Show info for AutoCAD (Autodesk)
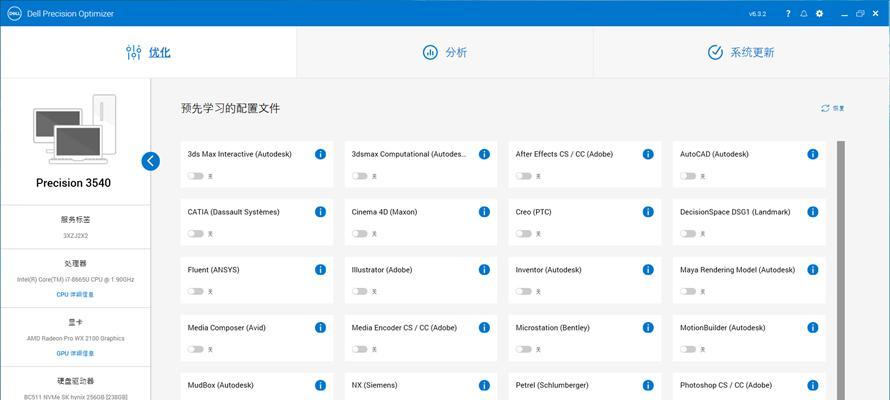Screen dimensions: 890x400 [813, 154]
